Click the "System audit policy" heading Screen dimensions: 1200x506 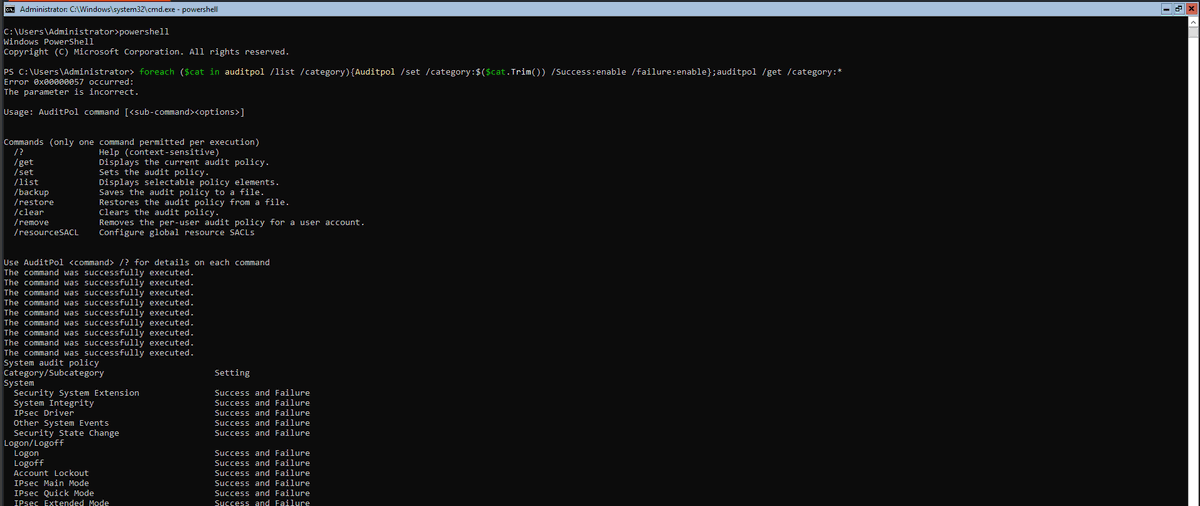(x=51, y=362)
